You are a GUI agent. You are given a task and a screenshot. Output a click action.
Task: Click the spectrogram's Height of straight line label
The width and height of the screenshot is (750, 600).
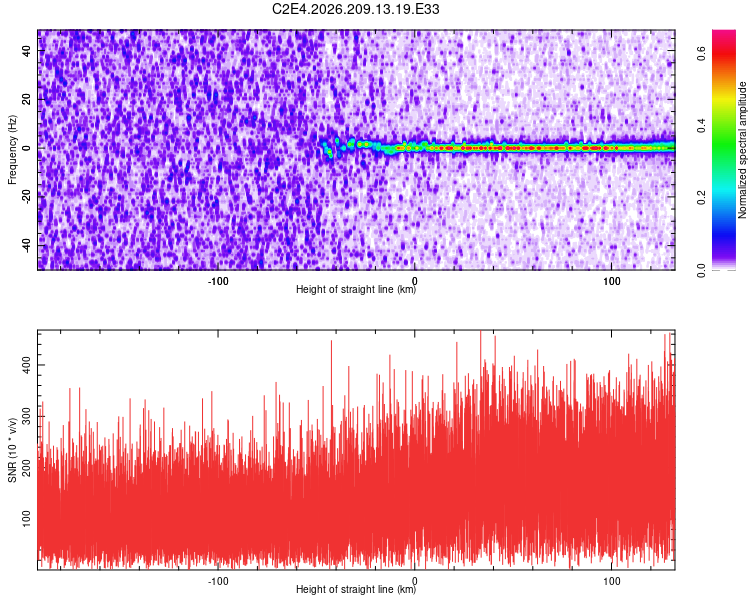coord(356,289)
